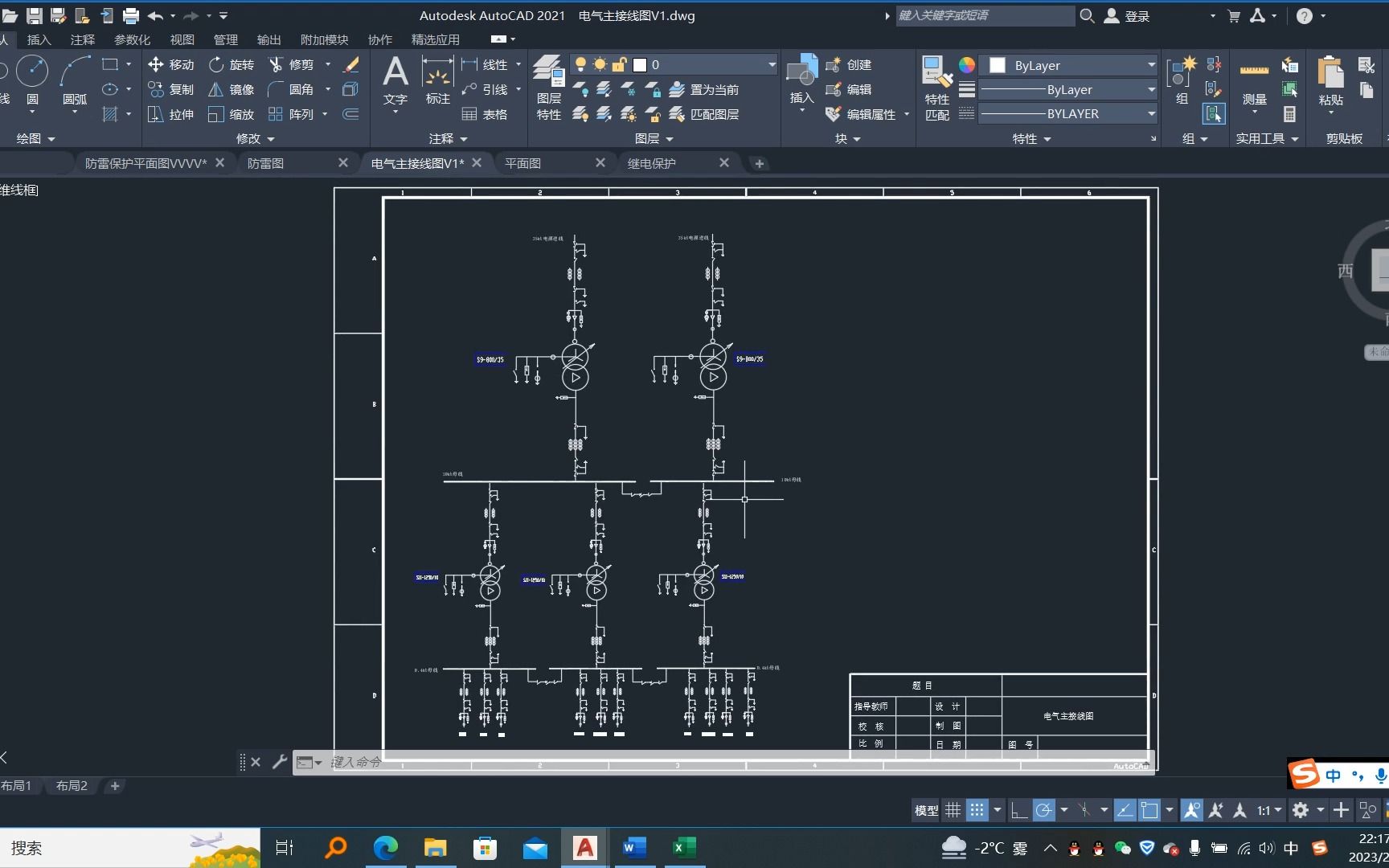Click the Plot/print icon in quick access toolbar
This screenshot has width=1389, height=868.
130,15
